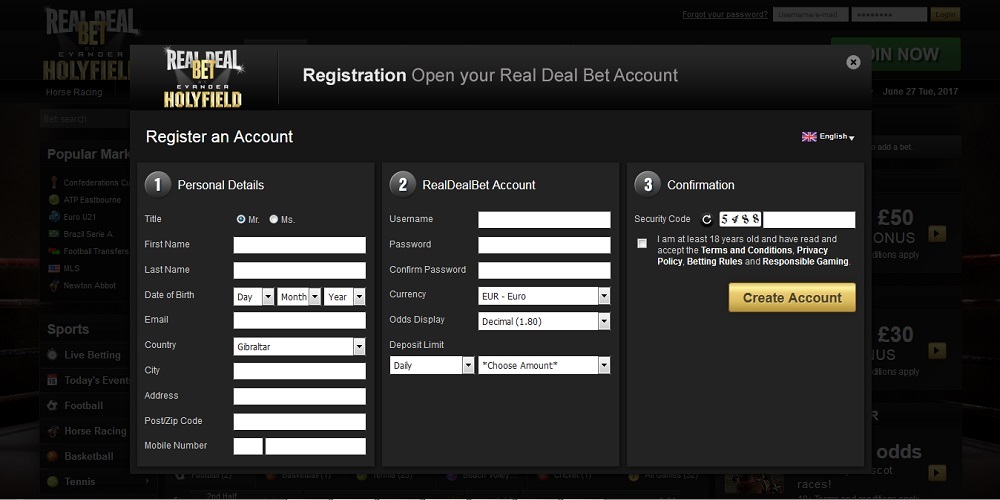
Task: Open the Day of birth dropdown
Action: [254, 297]
